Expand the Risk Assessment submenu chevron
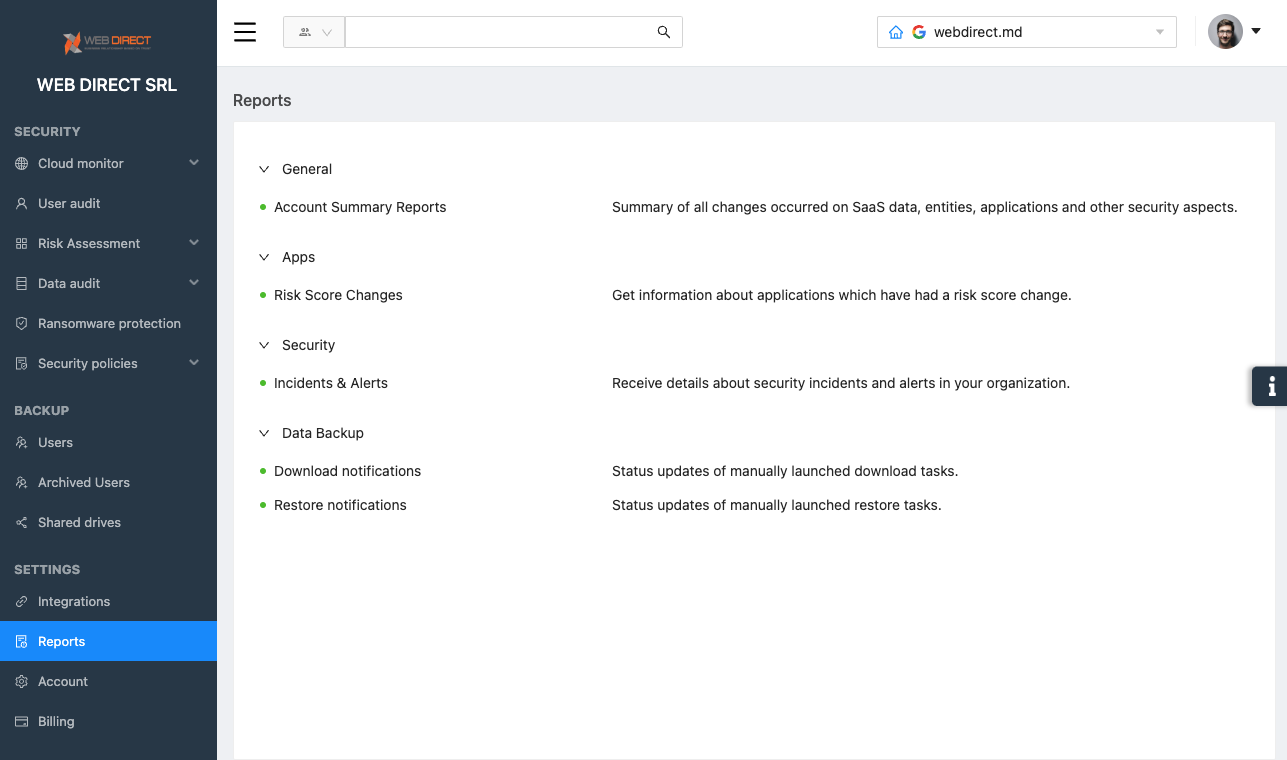Screen dimensions: 1287x760 coord(194,243)
